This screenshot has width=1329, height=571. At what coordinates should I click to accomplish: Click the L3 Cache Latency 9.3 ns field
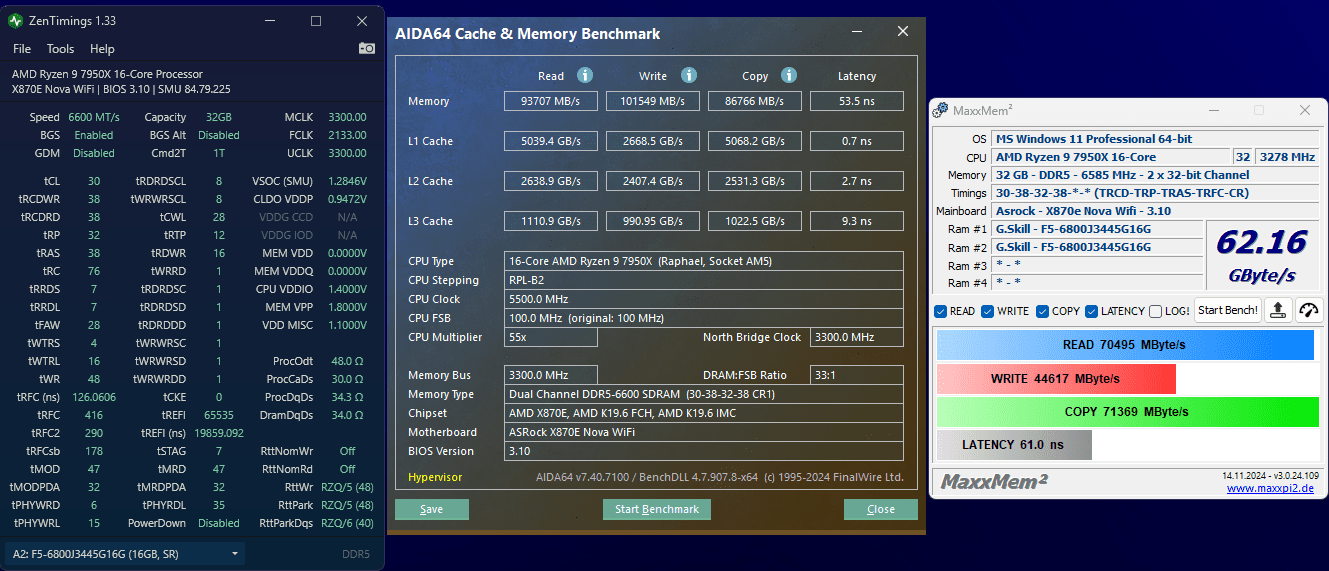pos(856,221)
